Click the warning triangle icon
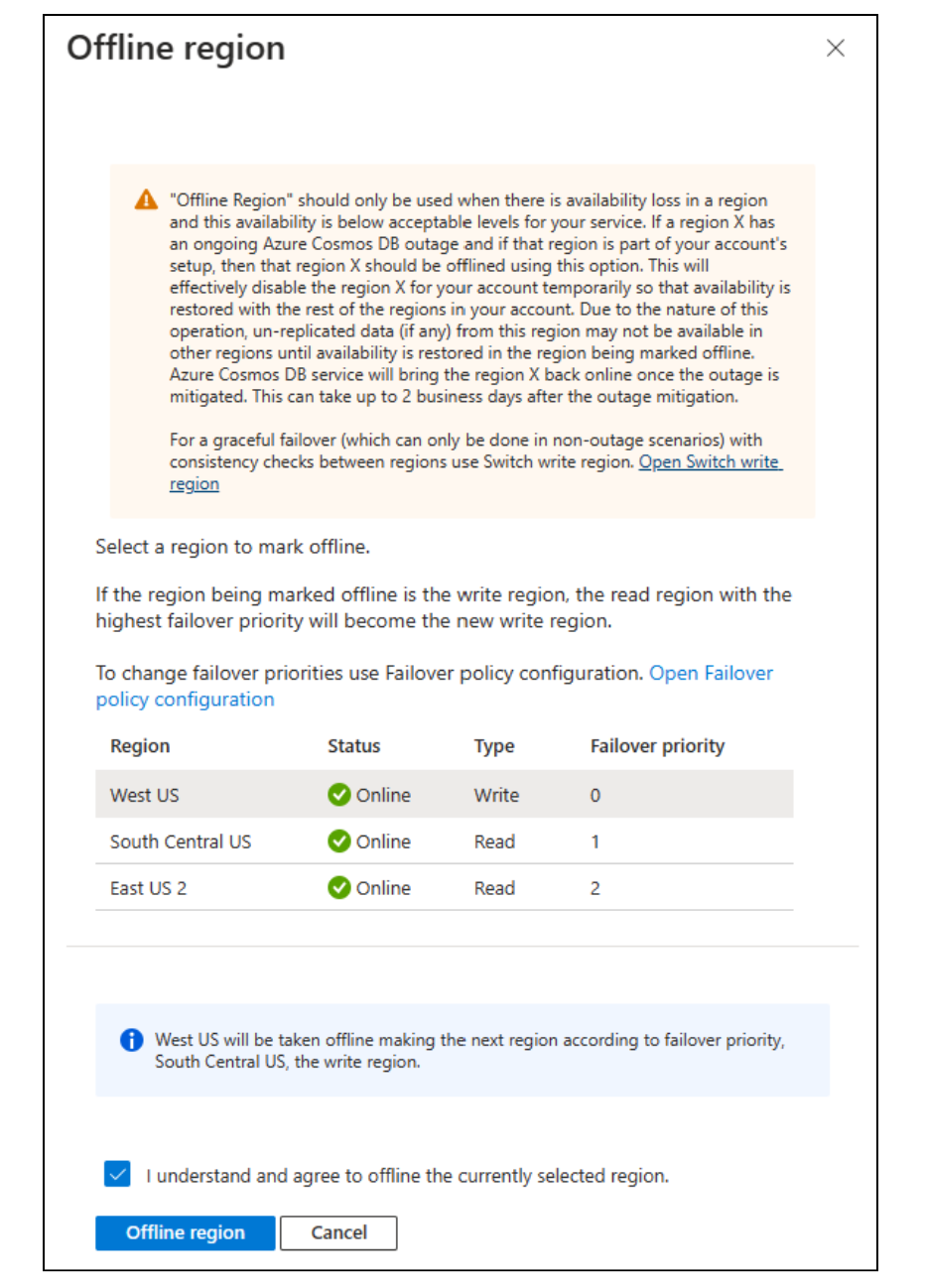The width and height of the screenshot is (925, 1288). 145,199
